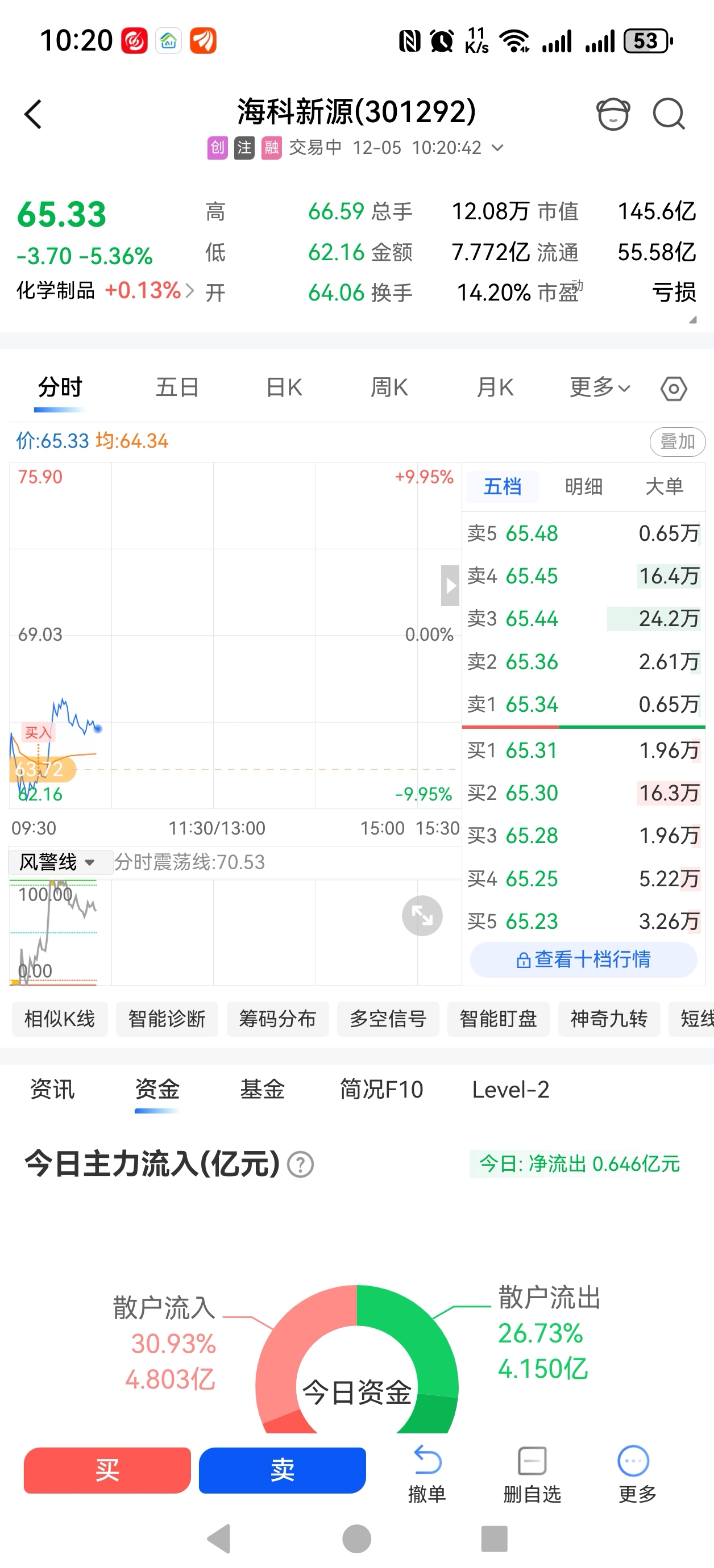Tap the 买5 65.23 order row
Viewport: 714px width, 1568px height.
coord(584,921)
